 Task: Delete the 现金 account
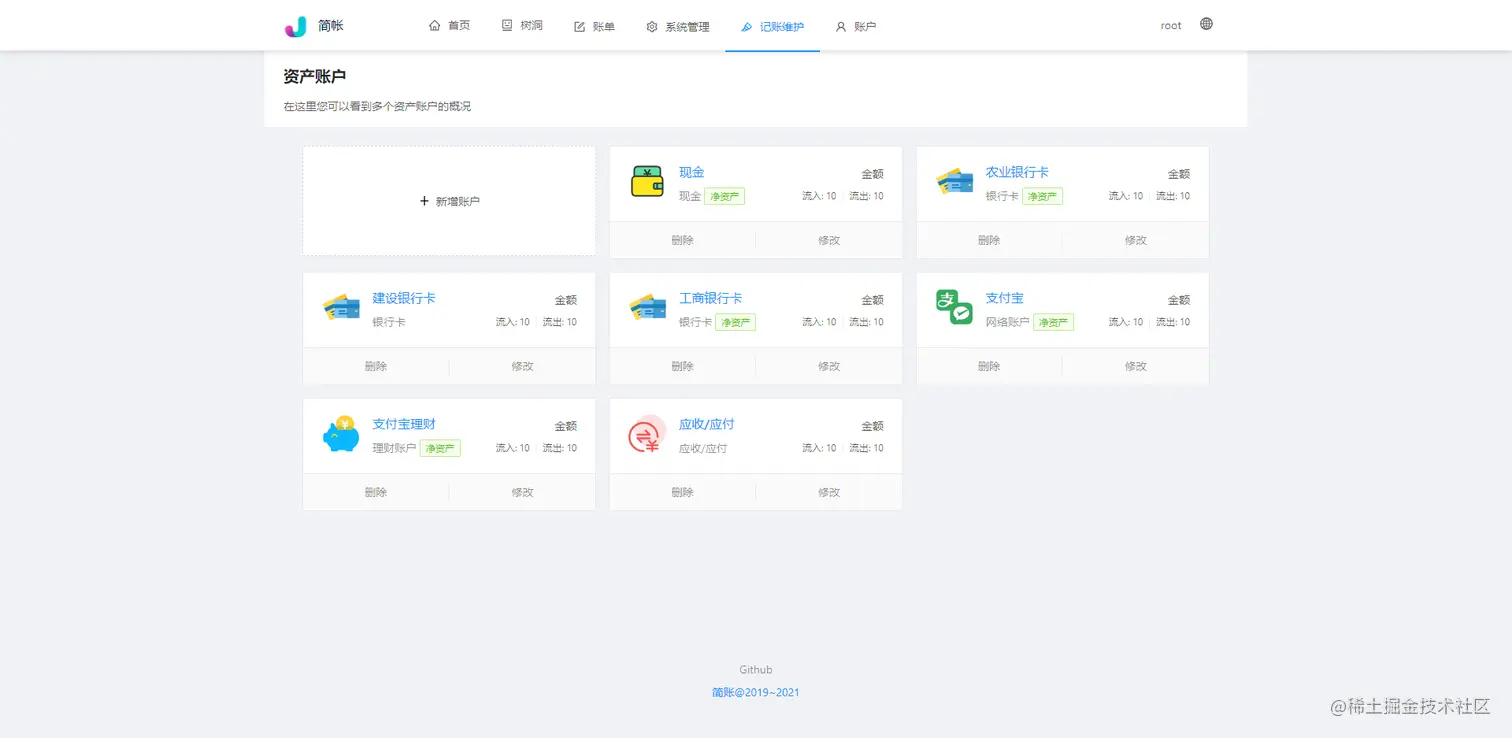pyautogui.click(x=682, y=240)
